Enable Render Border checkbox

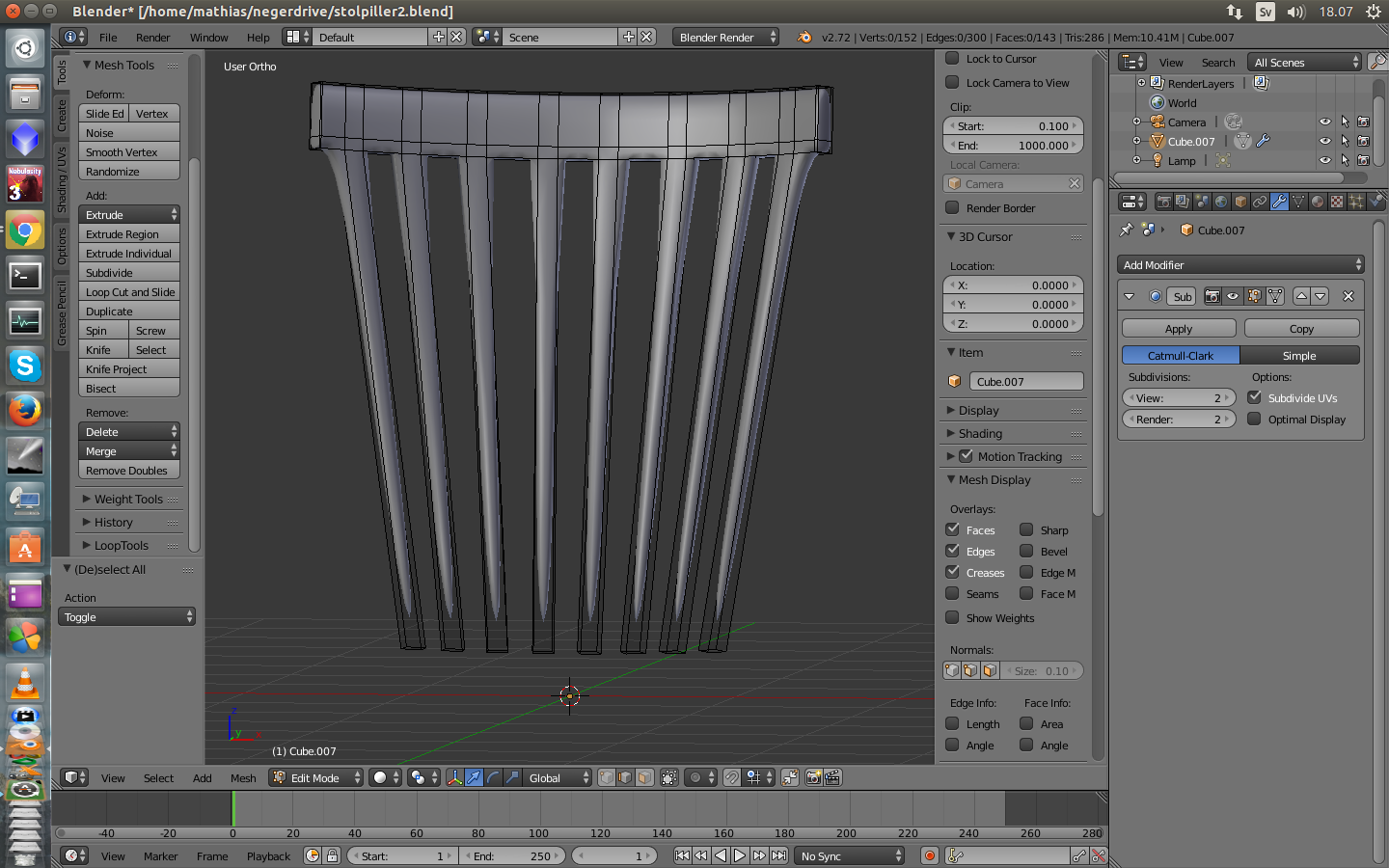pos(952,207)
